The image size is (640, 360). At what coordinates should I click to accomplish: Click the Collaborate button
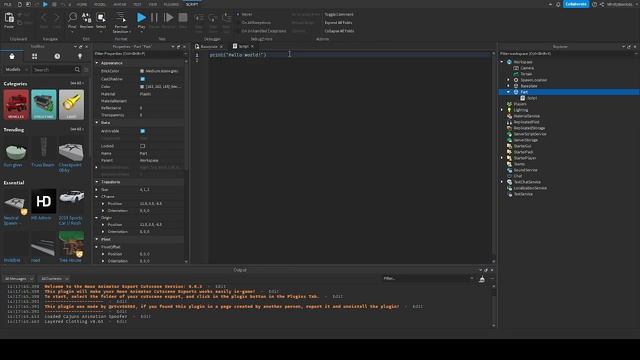click(x=576, y=4)
